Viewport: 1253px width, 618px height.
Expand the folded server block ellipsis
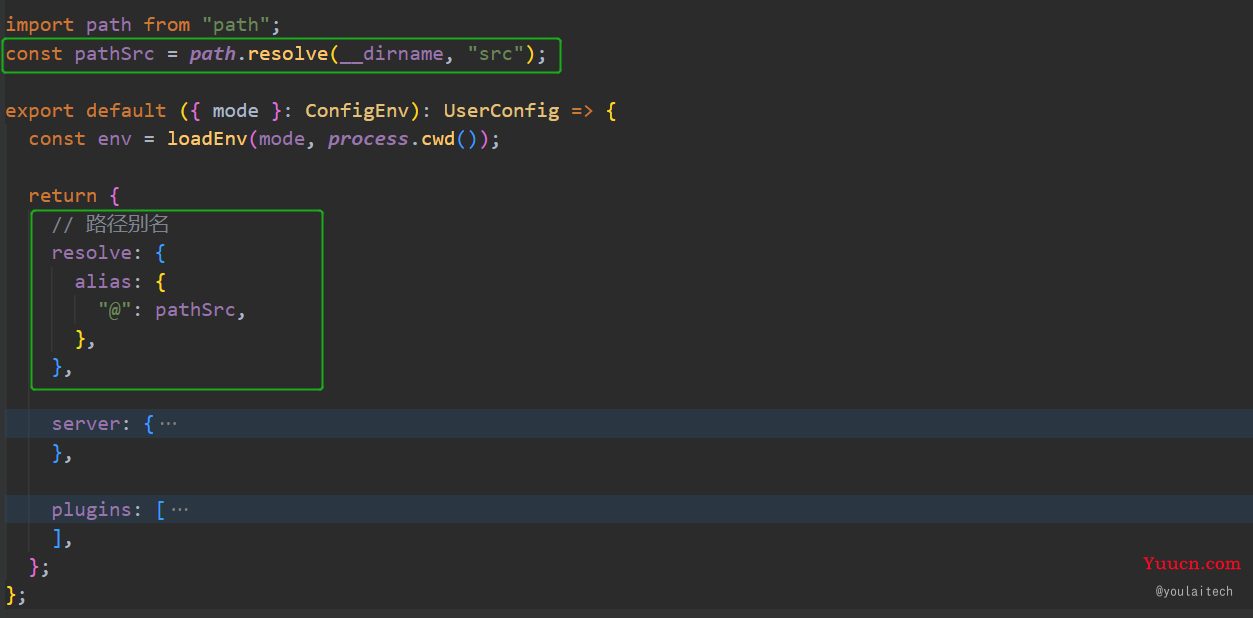click(168, 424)
